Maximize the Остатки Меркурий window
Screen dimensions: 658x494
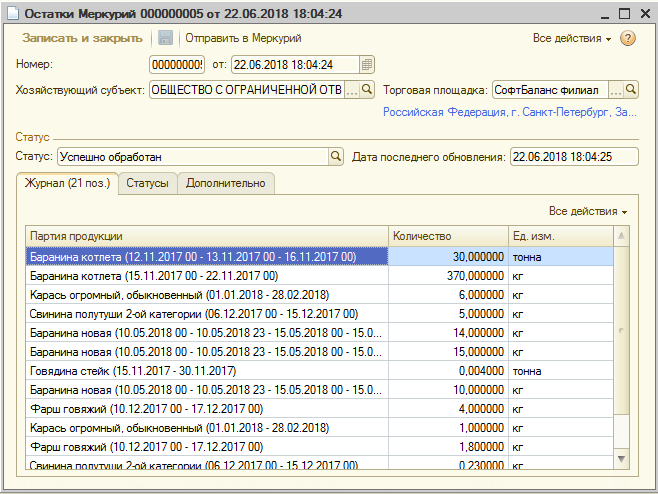pyautogui.click(x=624, y=13)
